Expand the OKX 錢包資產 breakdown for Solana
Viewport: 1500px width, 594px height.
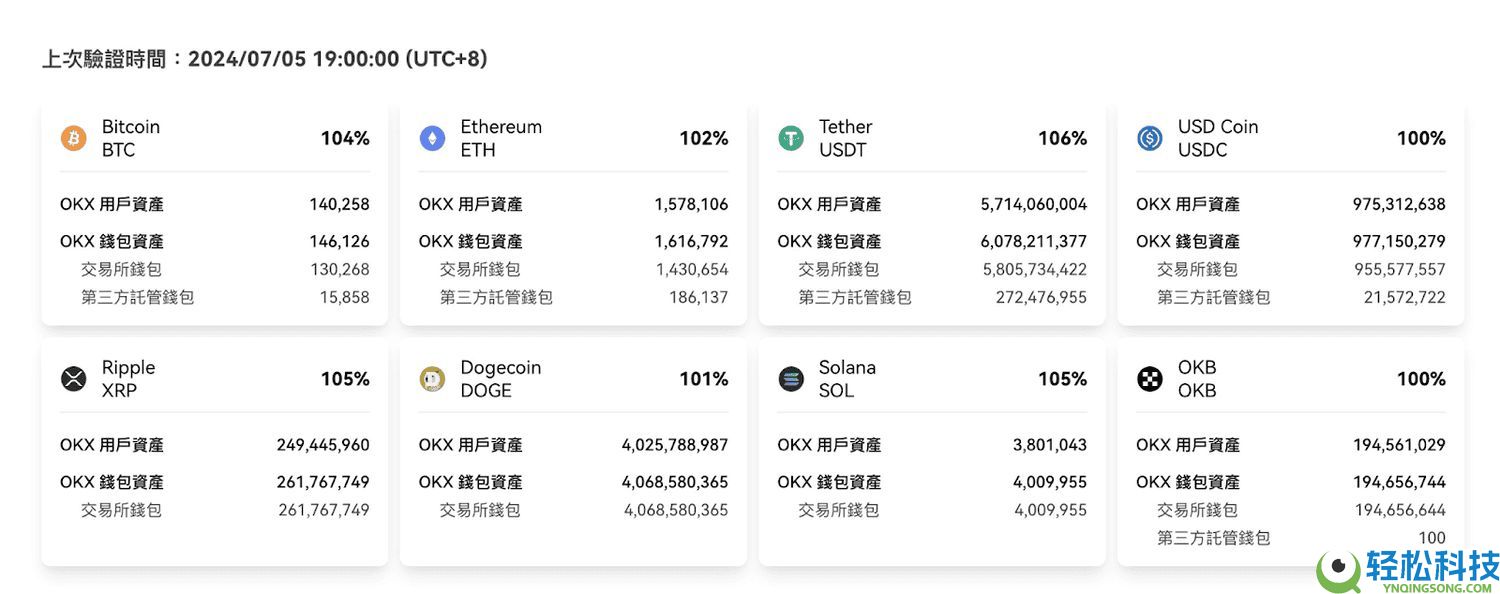(x=931, y=482)
